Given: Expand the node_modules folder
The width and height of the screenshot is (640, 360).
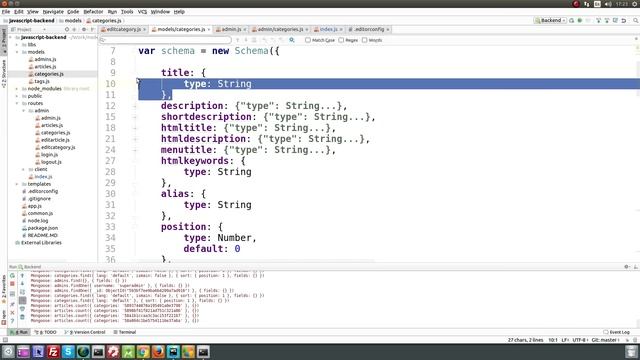Looking at the screenshot, I should point(18,89).
